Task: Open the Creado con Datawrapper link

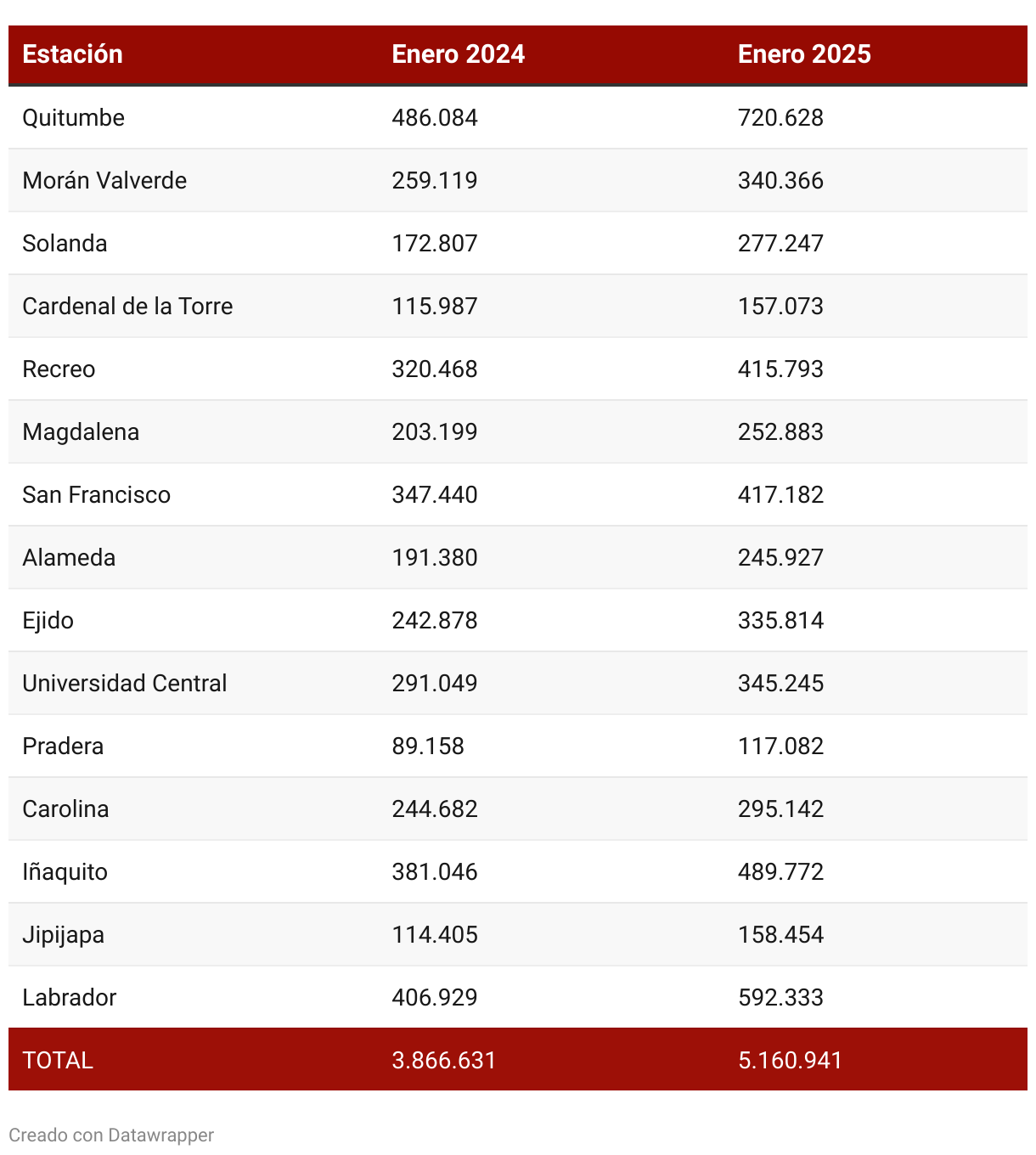Action: 111,1135
